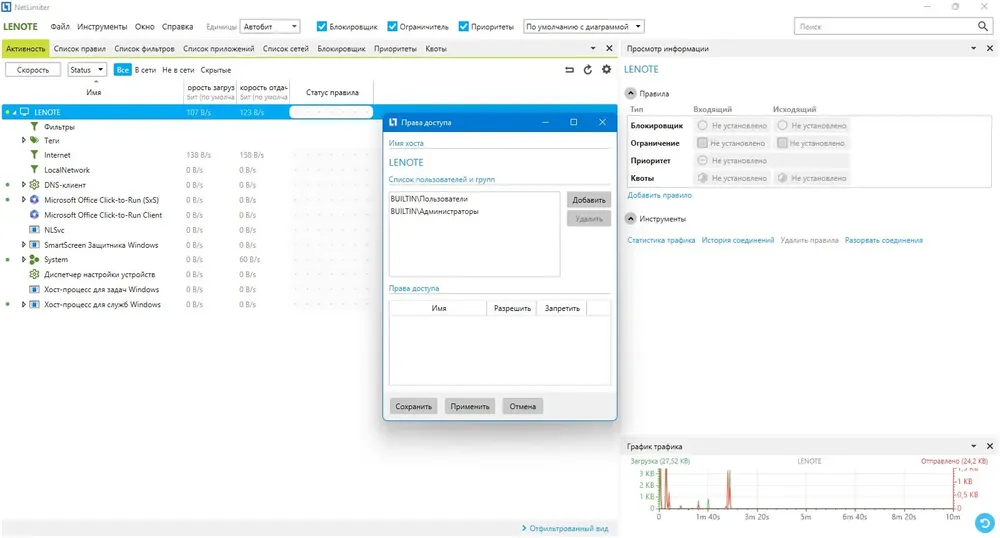The image size is (1000, 538).
Task: Click the DNS-клиент gear icon
Action: [x=34, y=185]
